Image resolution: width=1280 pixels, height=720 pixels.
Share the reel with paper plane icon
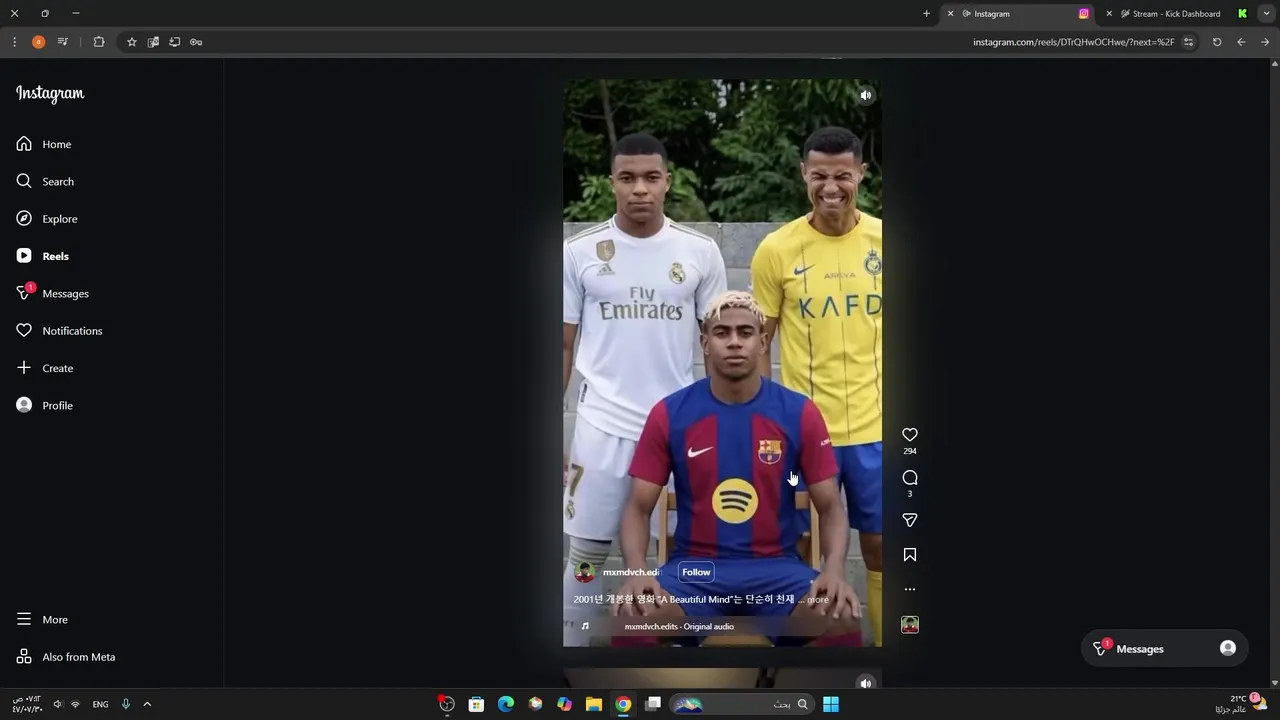[910, 520]
